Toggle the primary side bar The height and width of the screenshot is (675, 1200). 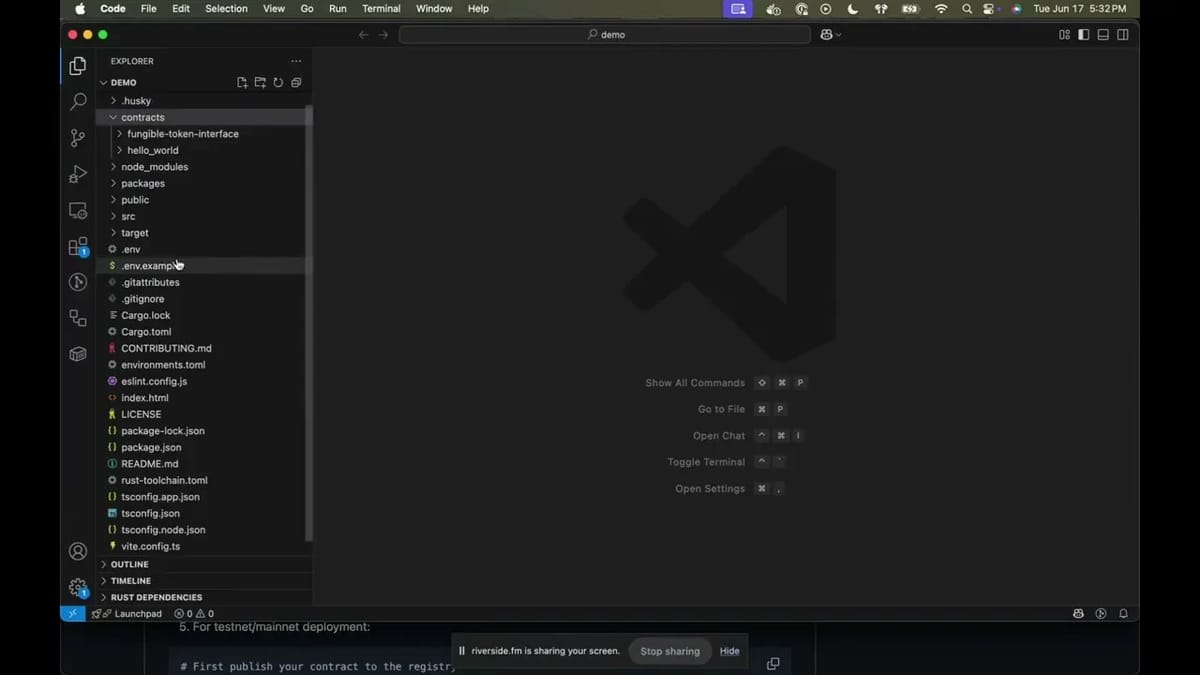(x=1083, y=34)
